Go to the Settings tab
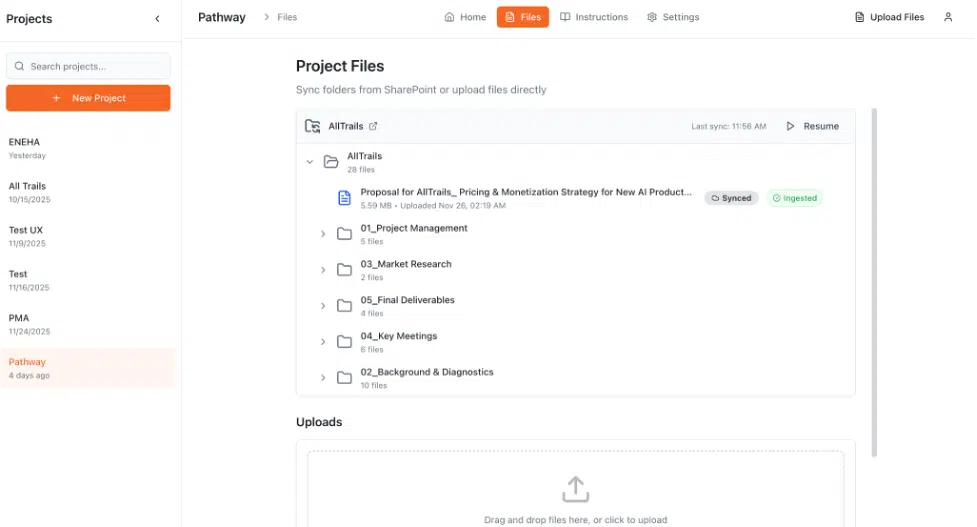This screenshot has width=977, height=527. 673,17
